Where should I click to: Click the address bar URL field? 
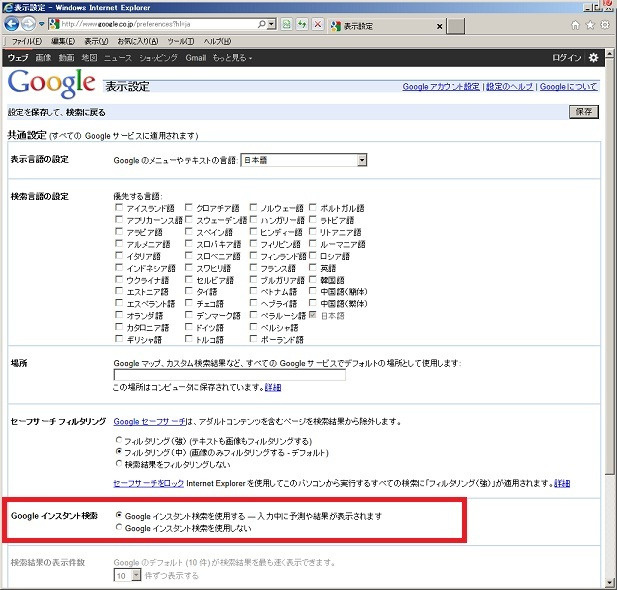tap(157, 24)
